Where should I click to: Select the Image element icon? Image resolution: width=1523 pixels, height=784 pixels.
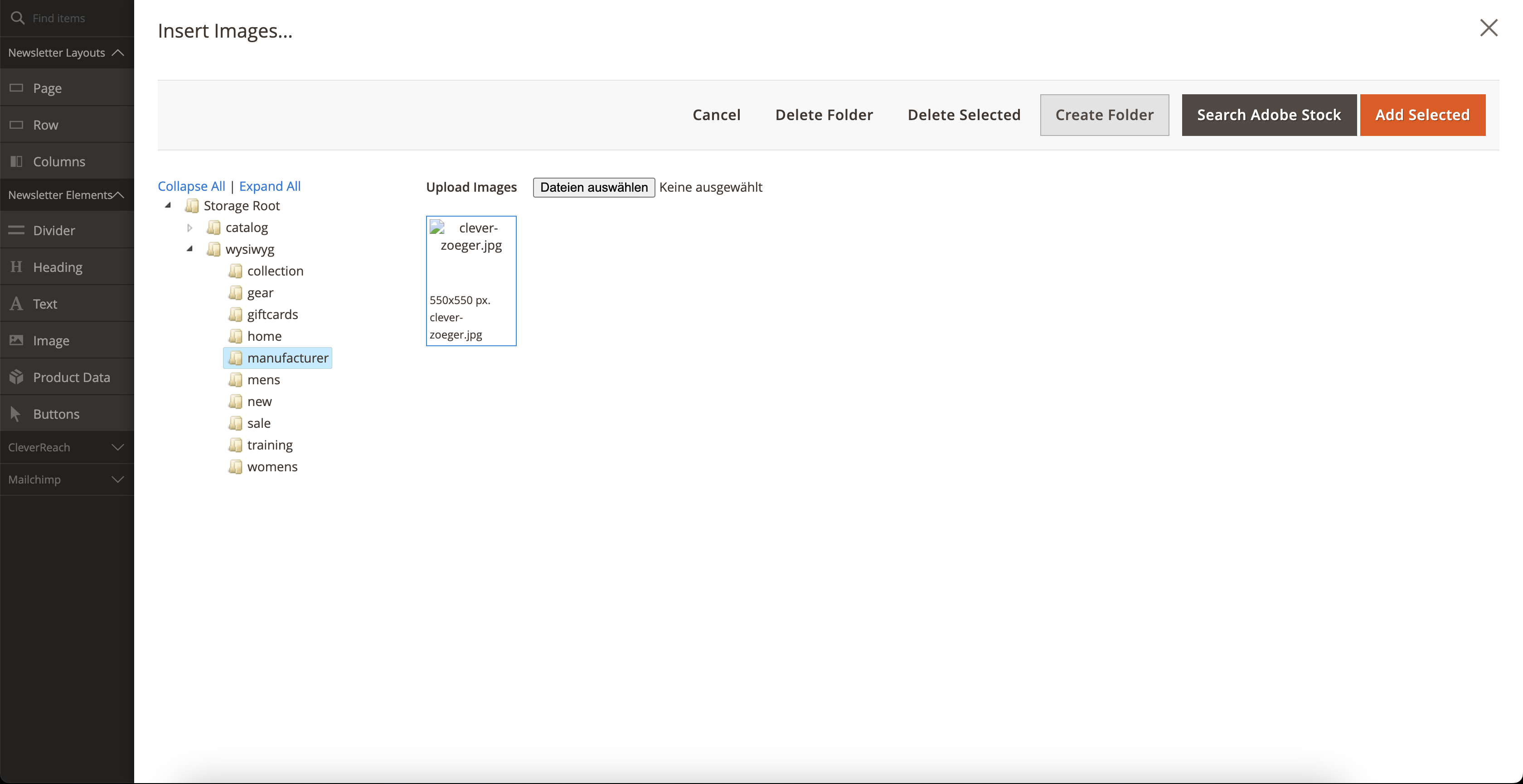pyautogui.click(x=17, y=340)
